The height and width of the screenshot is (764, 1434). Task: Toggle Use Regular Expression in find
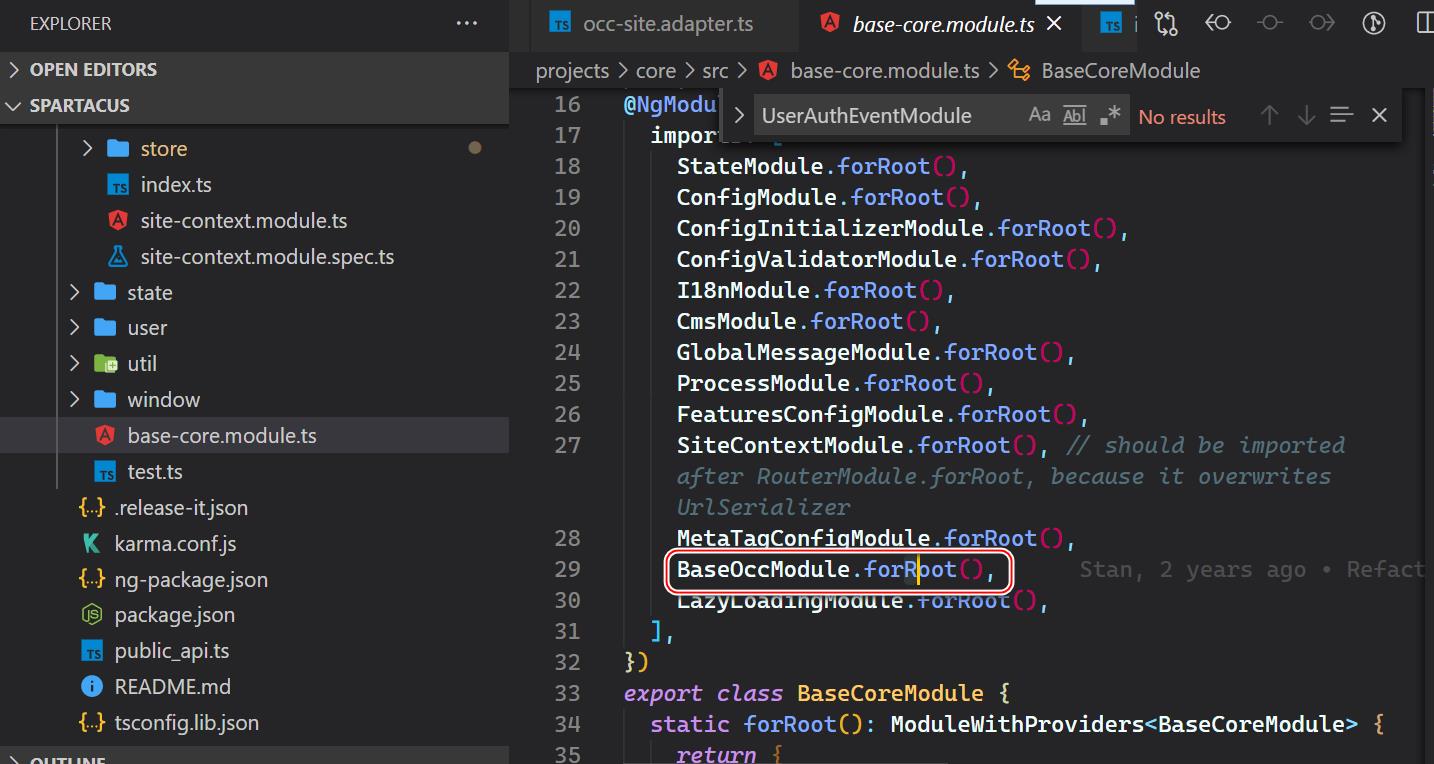[1110, 116]
